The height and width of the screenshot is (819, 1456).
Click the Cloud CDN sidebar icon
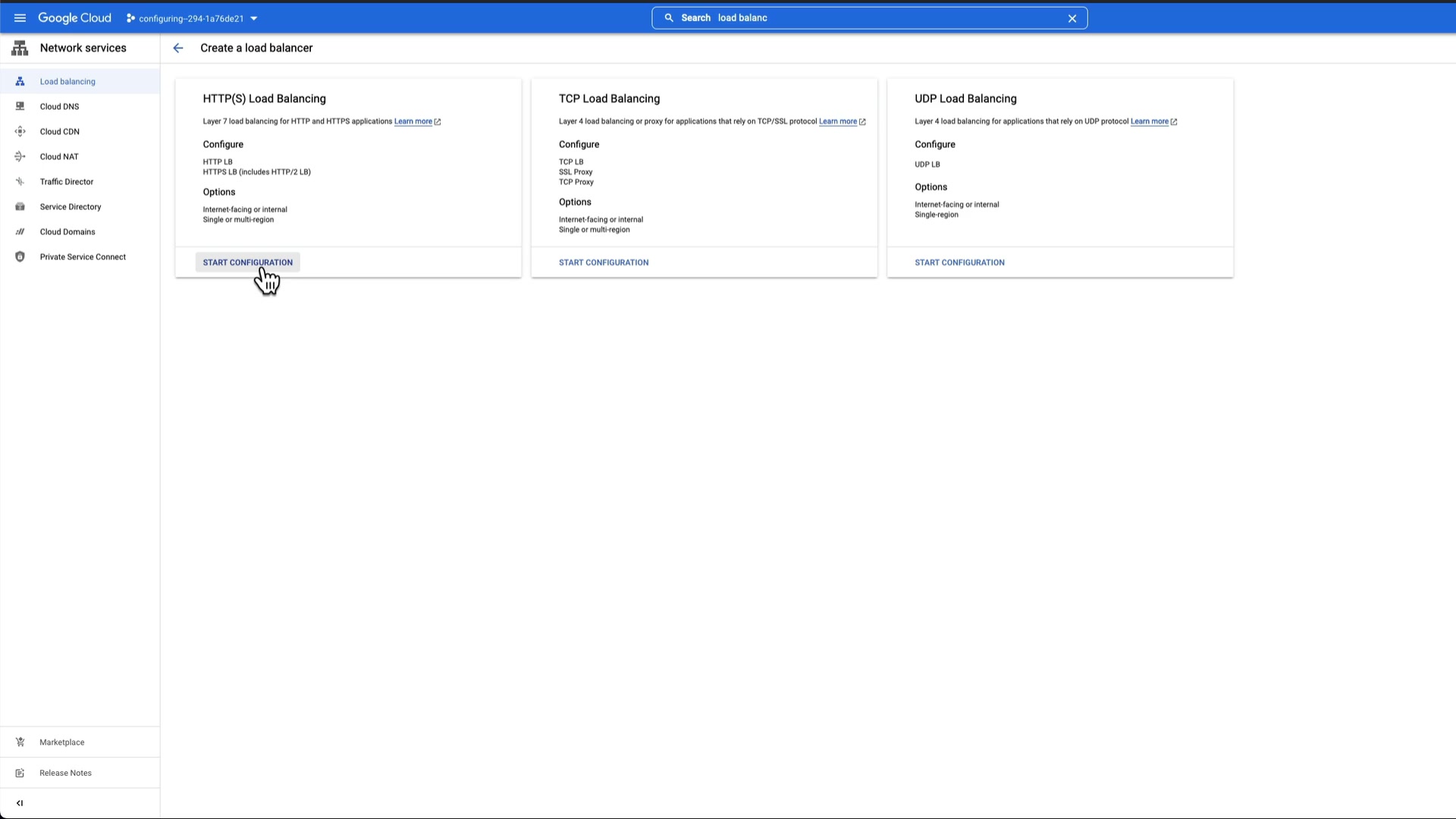[20, 132]
